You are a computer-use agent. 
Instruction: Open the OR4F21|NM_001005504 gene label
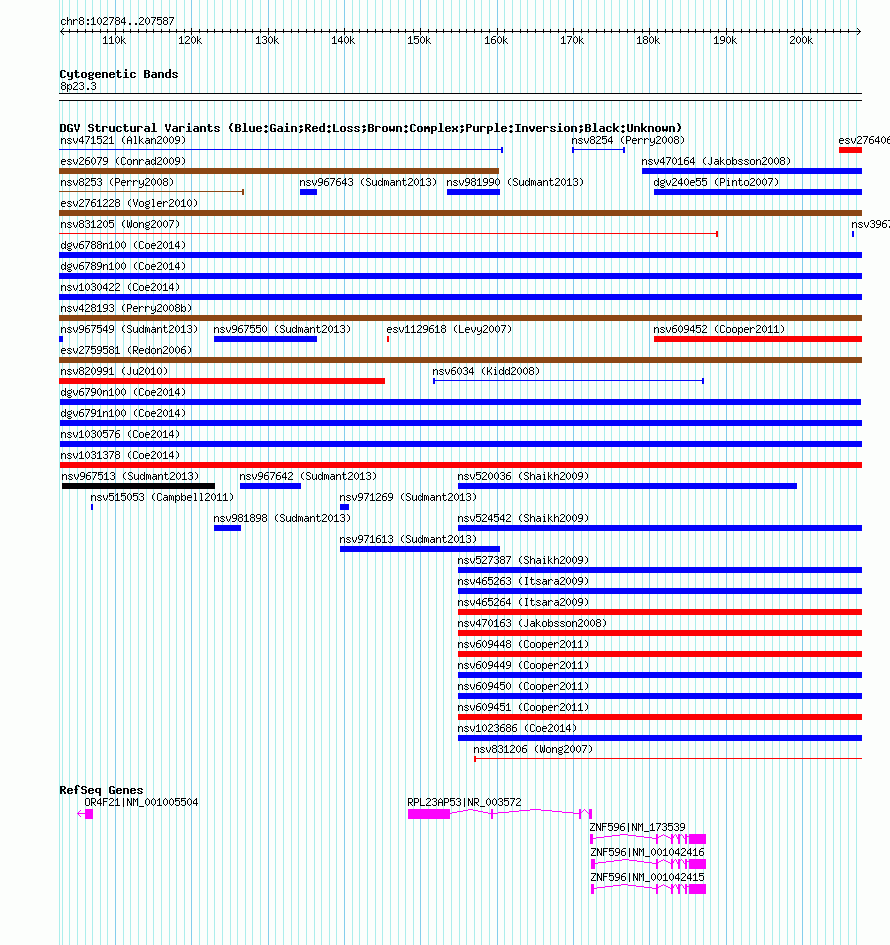click(x=141, y=803)
